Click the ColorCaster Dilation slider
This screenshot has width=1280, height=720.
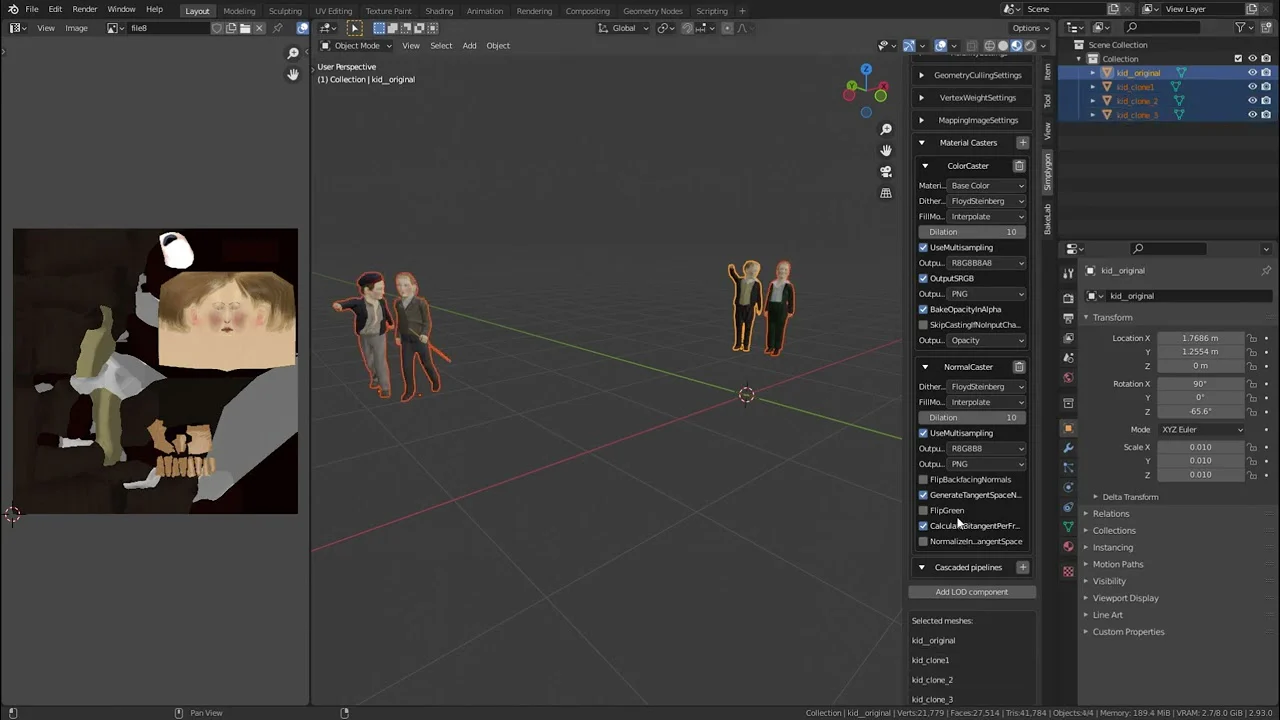(x=972, y=232)
